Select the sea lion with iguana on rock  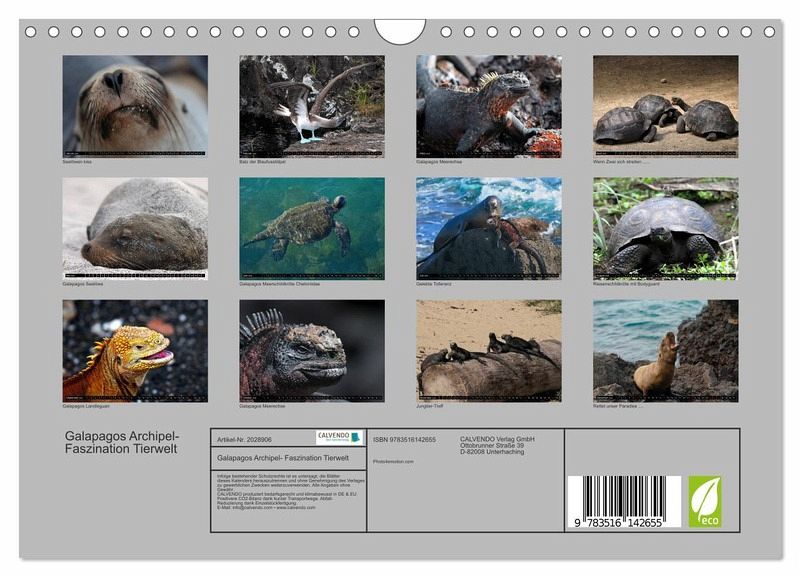tap(488, 228)
